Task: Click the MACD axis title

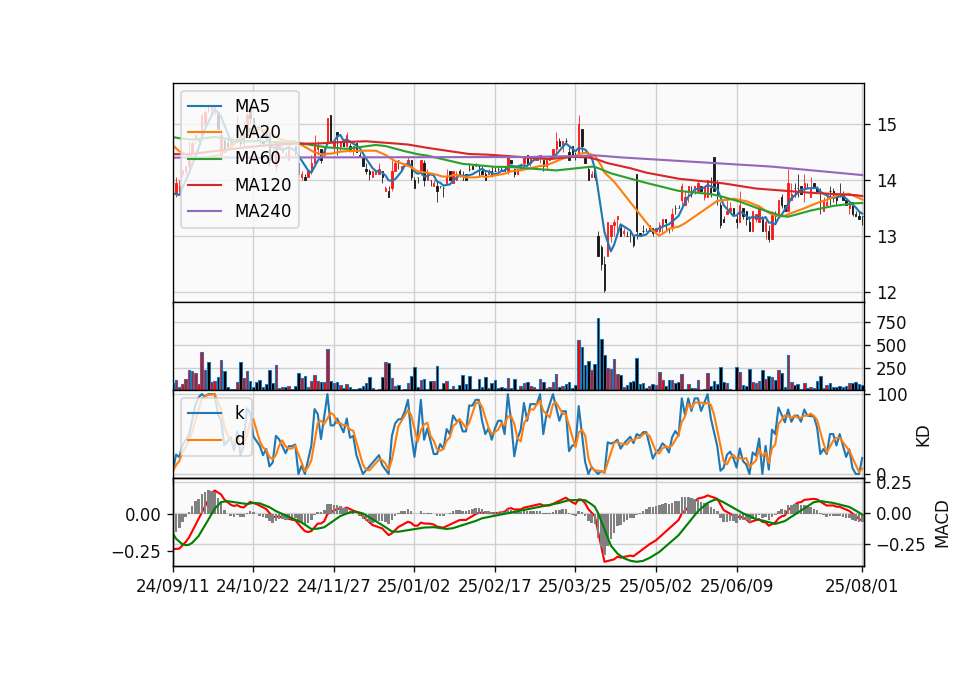Action: [x=942, y=524]
